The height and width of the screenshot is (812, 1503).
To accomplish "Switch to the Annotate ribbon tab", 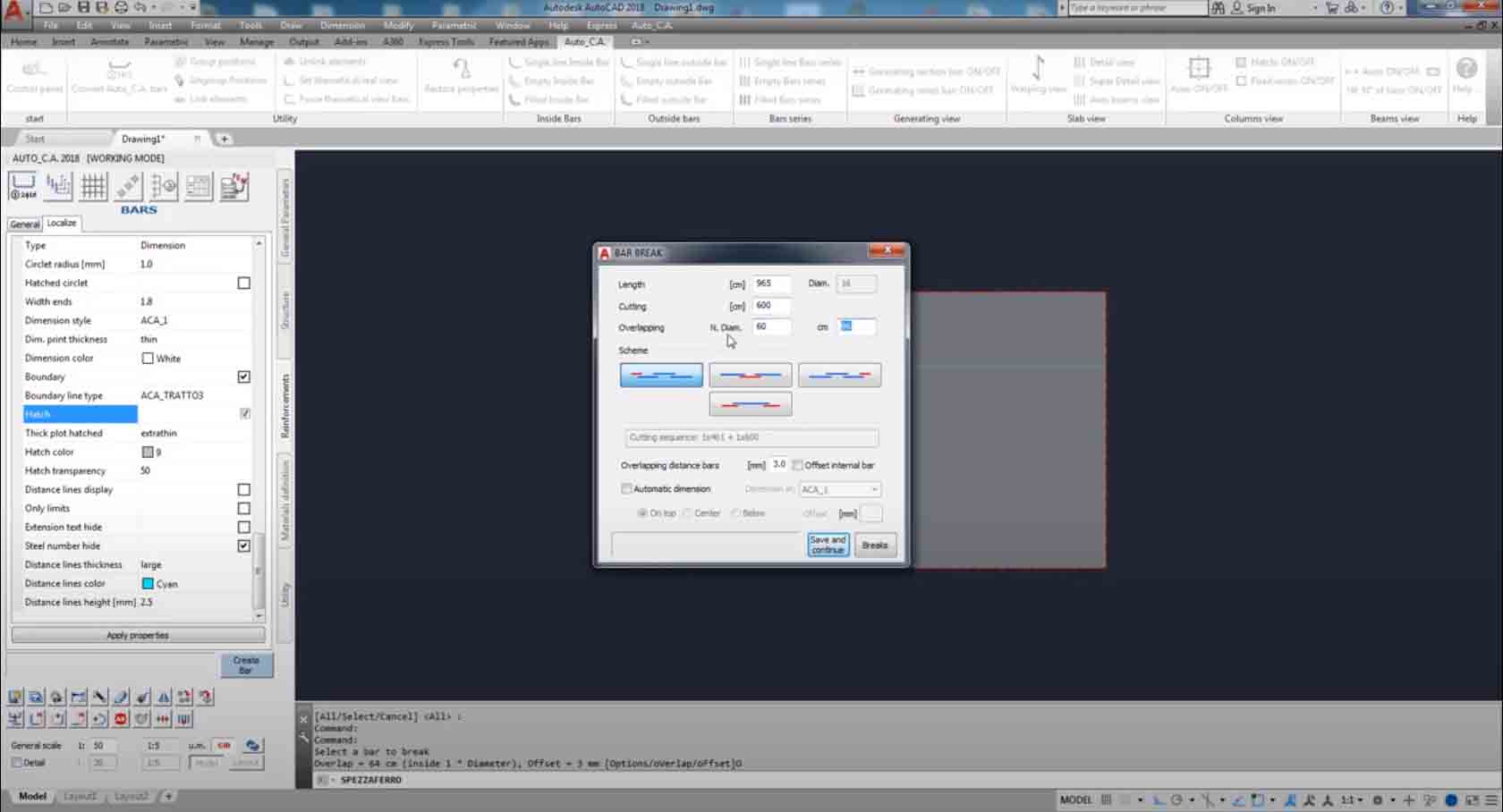I will tap(109, 42).
